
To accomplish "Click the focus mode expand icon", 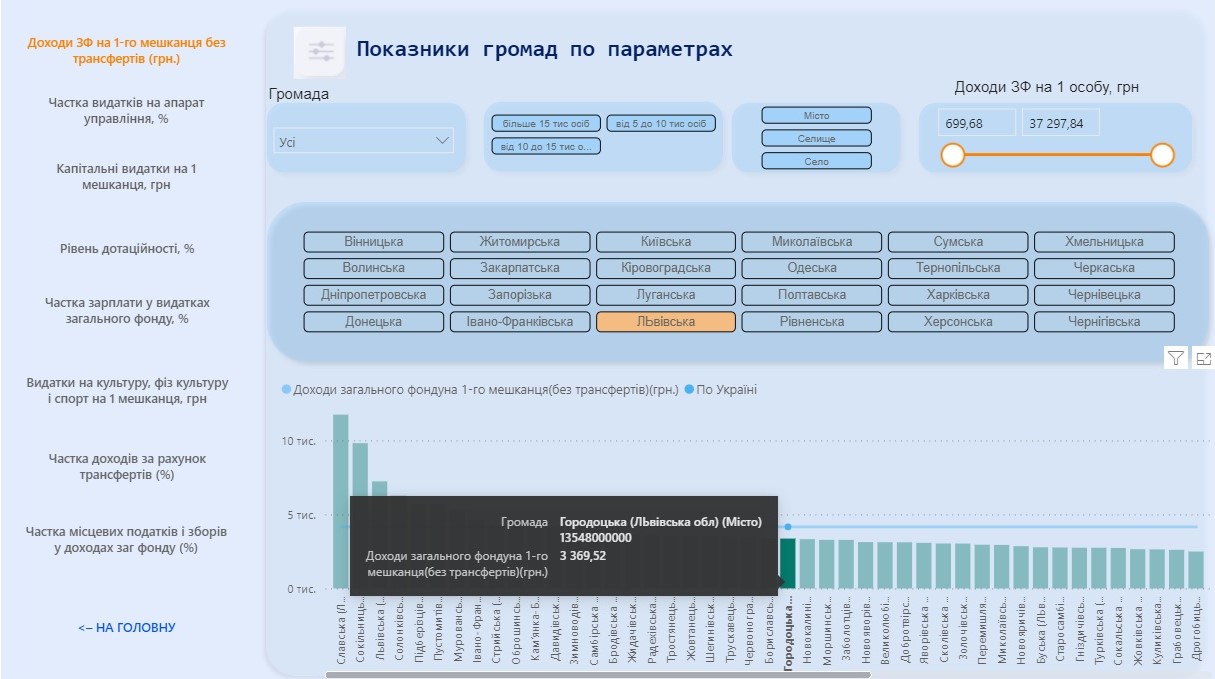I will coord(1203,359).
